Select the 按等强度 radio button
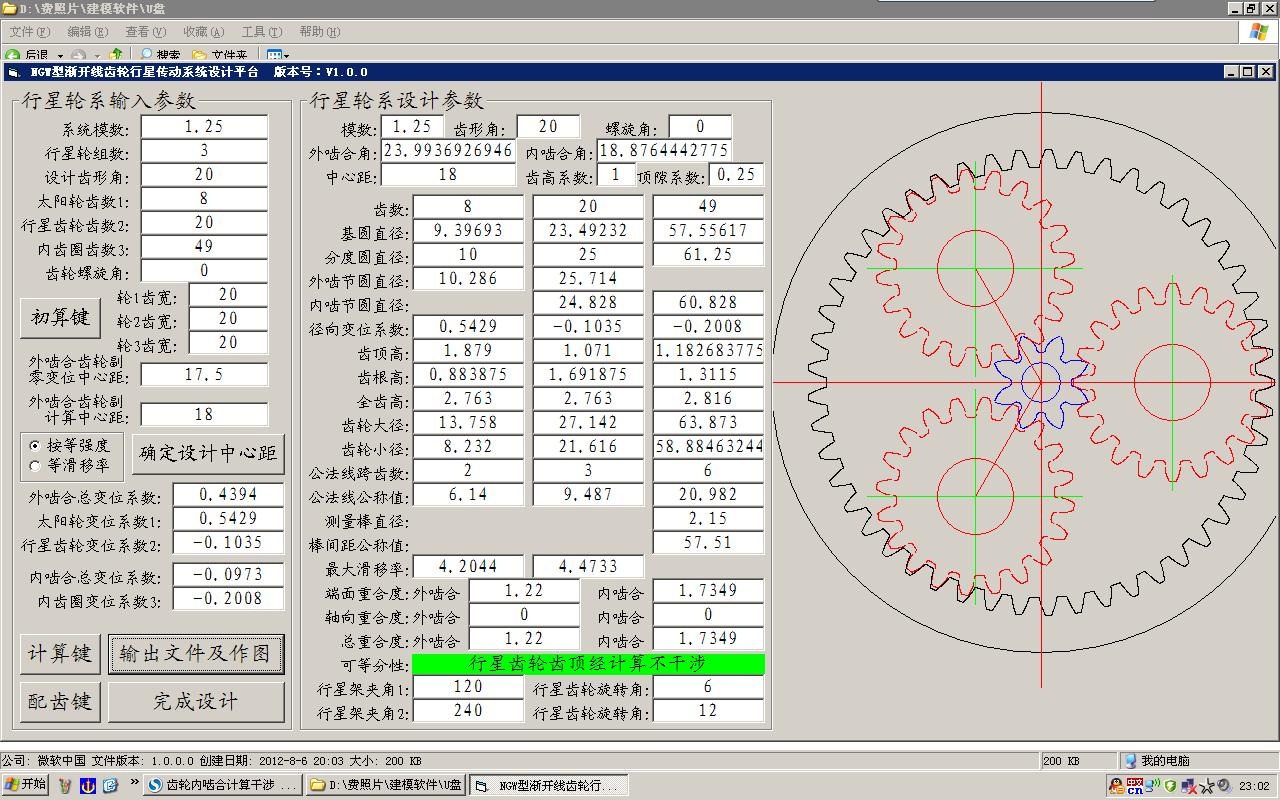The height and width of the screenshot is (800, 1280). [x=36, y=445]
